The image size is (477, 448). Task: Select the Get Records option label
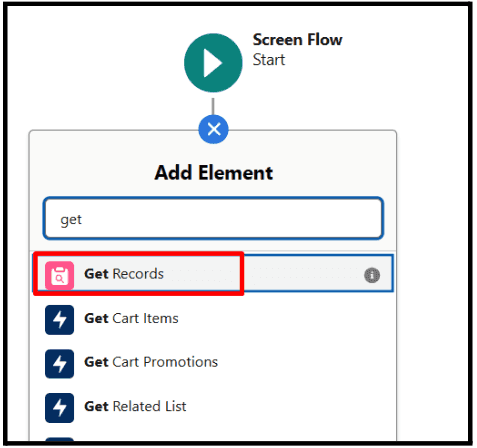pos(124,274)
